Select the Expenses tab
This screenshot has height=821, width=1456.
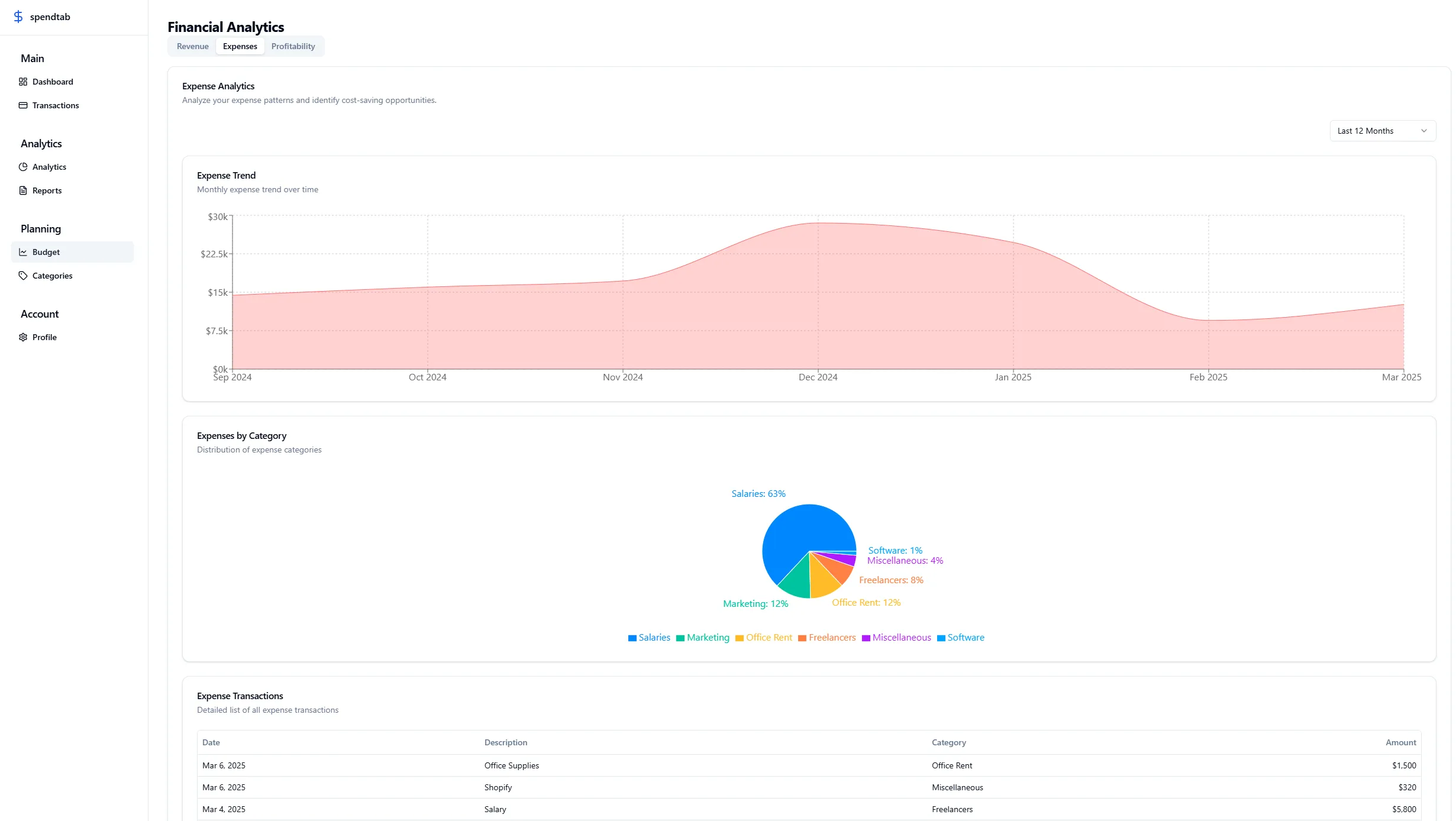click(240, 46)
